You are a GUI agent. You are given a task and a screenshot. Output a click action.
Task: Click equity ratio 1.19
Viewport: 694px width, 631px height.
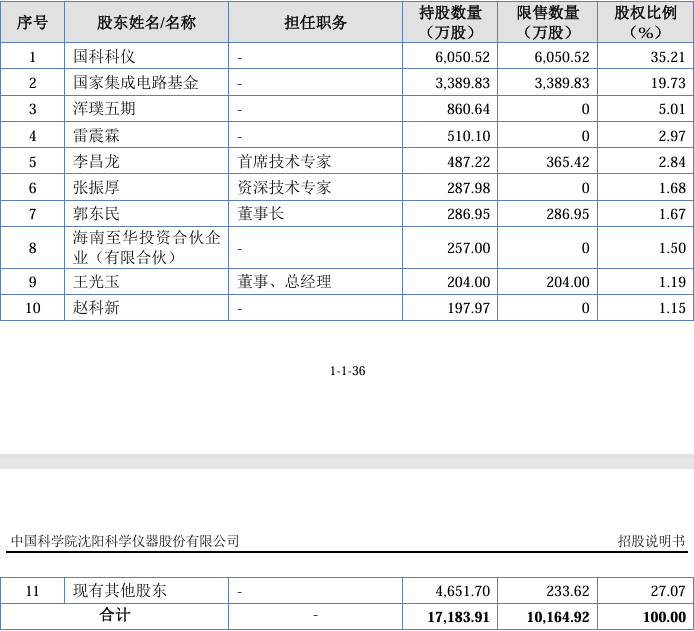tap(672, 282)
